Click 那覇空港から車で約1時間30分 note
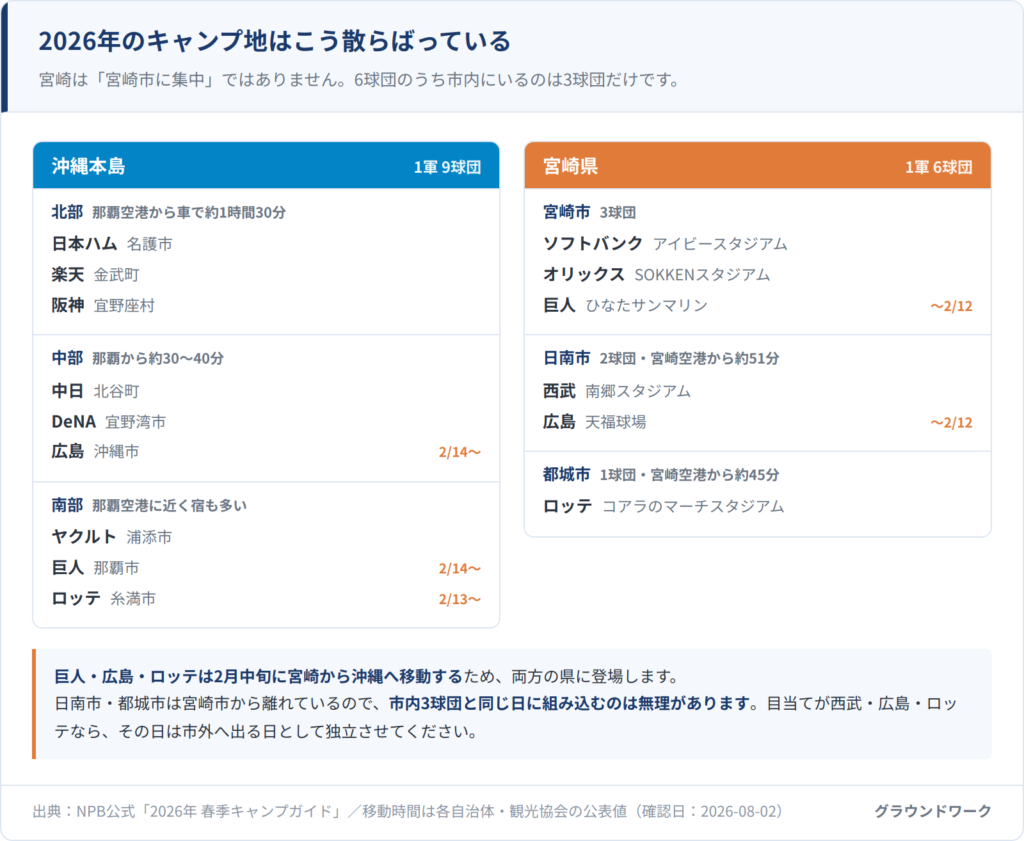The height and width of the screenshot is (841, 1024). pos(189,213)
